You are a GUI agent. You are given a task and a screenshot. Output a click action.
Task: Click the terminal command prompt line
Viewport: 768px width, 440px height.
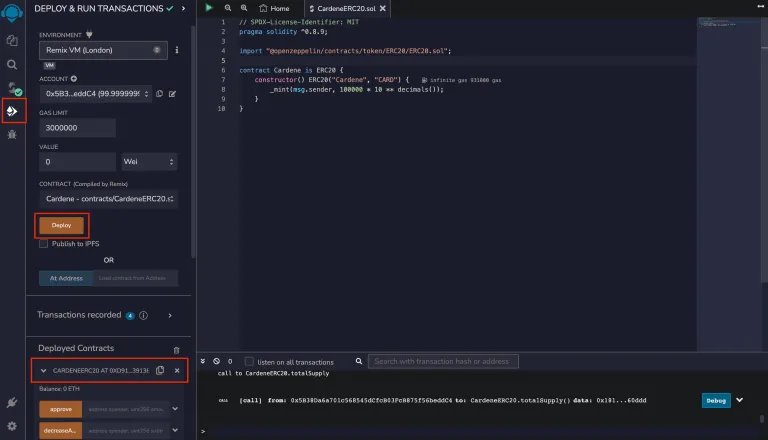(x=480, y=431)
